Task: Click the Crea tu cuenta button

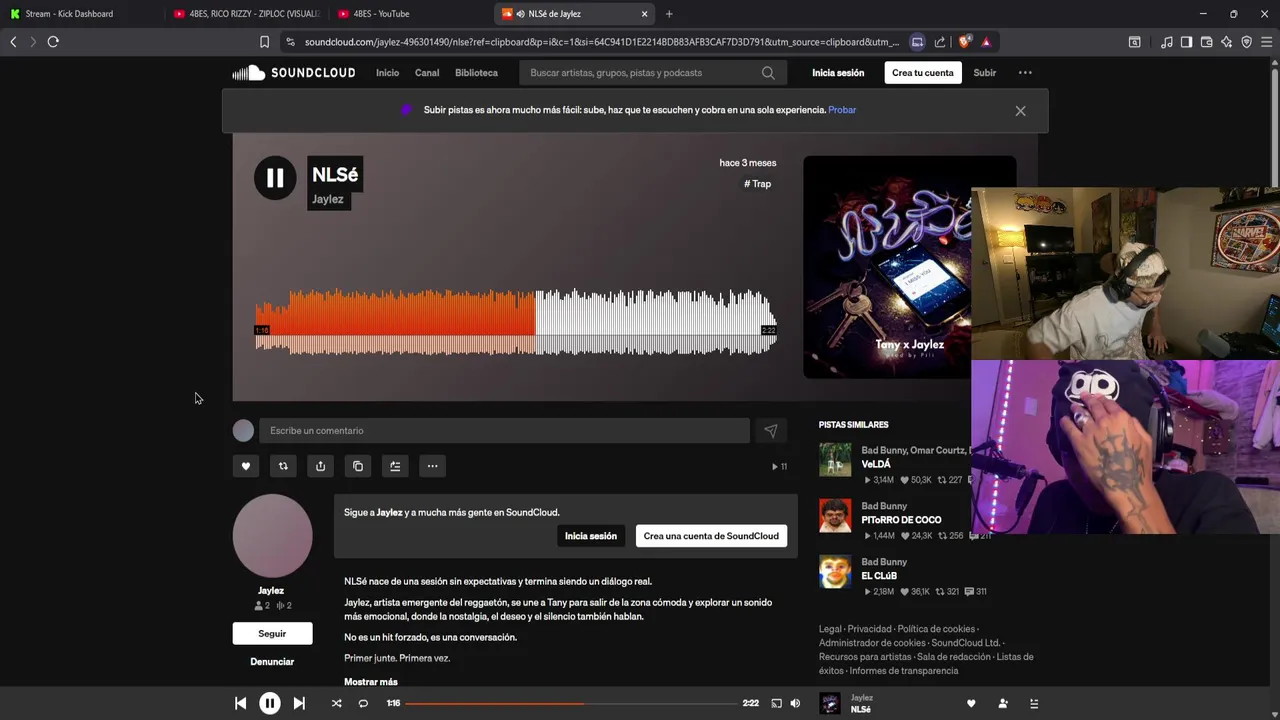Action: click(x=923, y=73)
